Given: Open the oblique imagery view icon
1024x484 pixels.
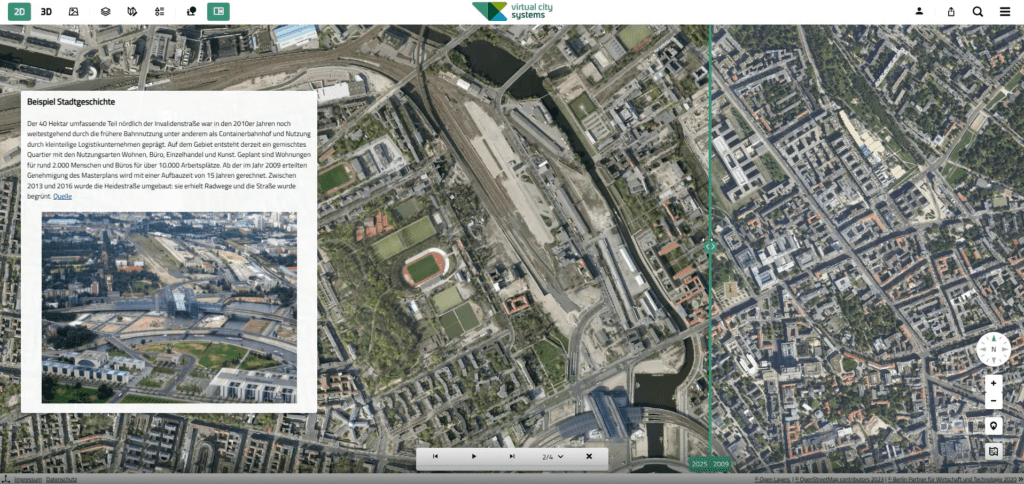Looking at the screenshot, I should [74, 12].
